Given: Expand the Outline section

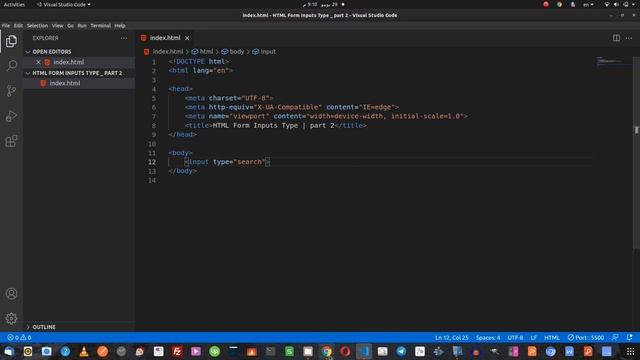Looking at the screenshot, I should click(44, 327).
